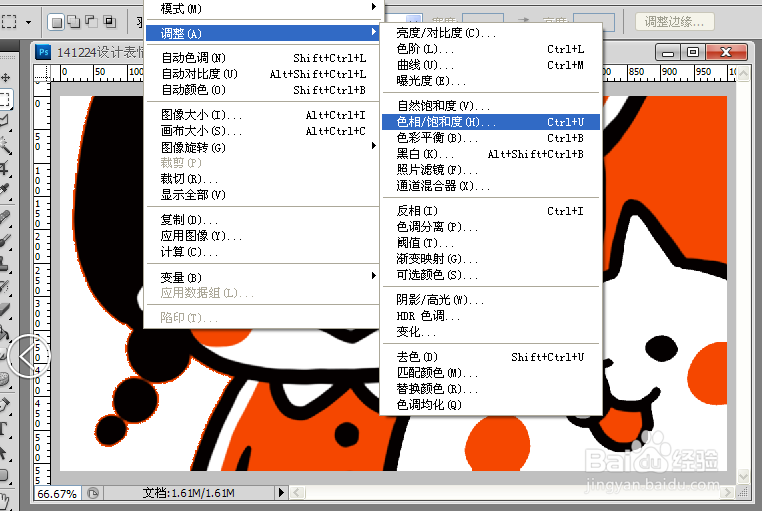
Task: Select the Move tool in the toolbox
Action: pyautogui.click(x=5, y=77)
